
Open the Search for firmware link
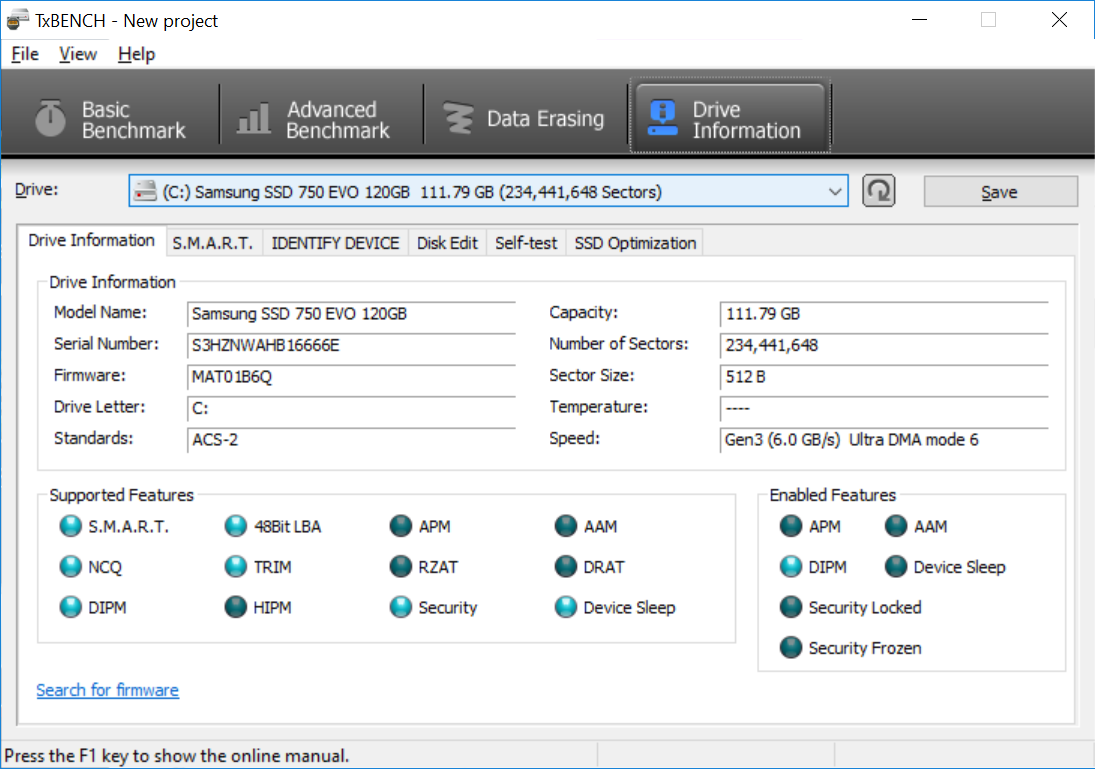[x=108, y=690]
